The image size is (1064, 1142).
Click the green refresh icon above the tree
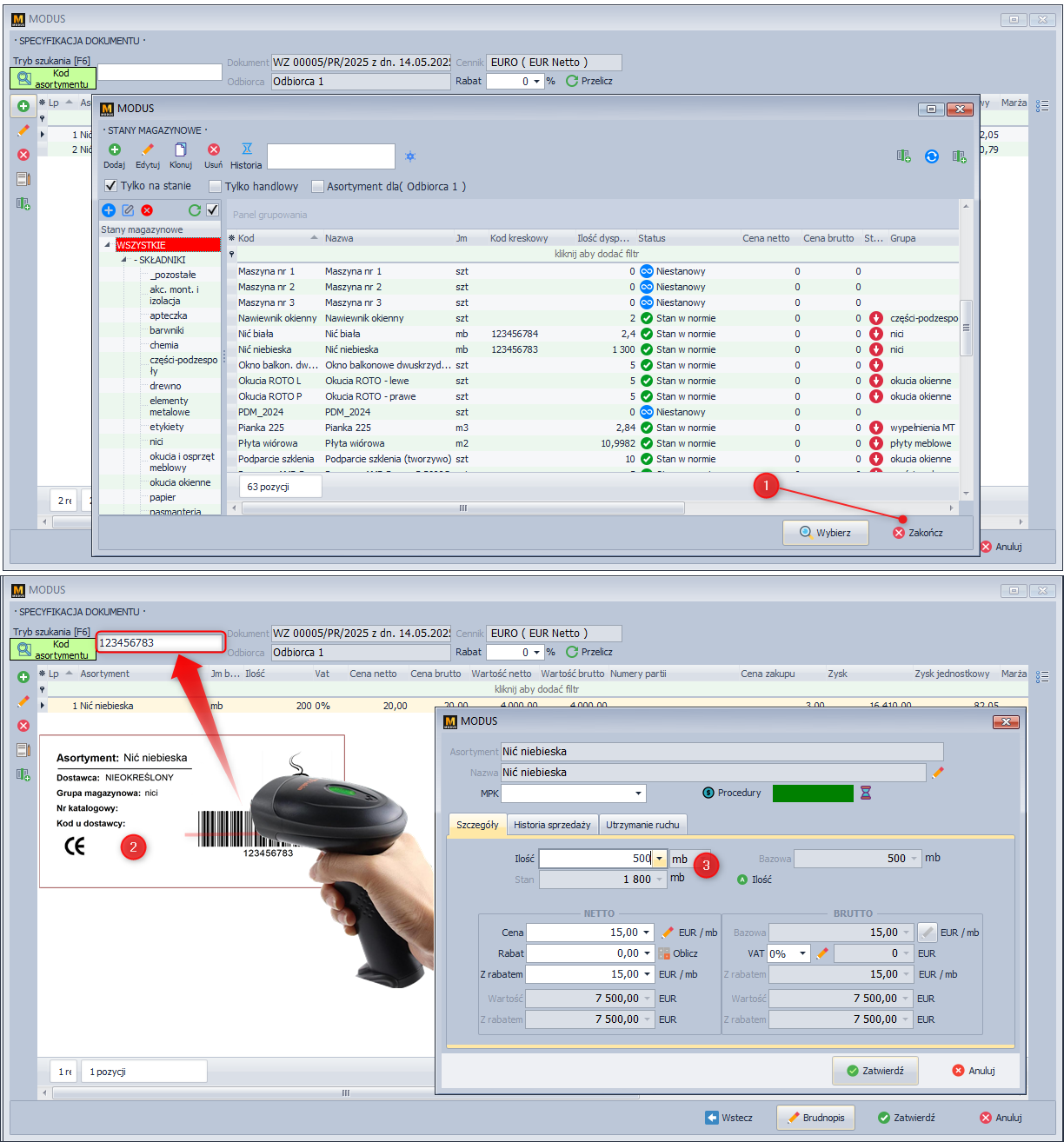(x=195, y=210)
